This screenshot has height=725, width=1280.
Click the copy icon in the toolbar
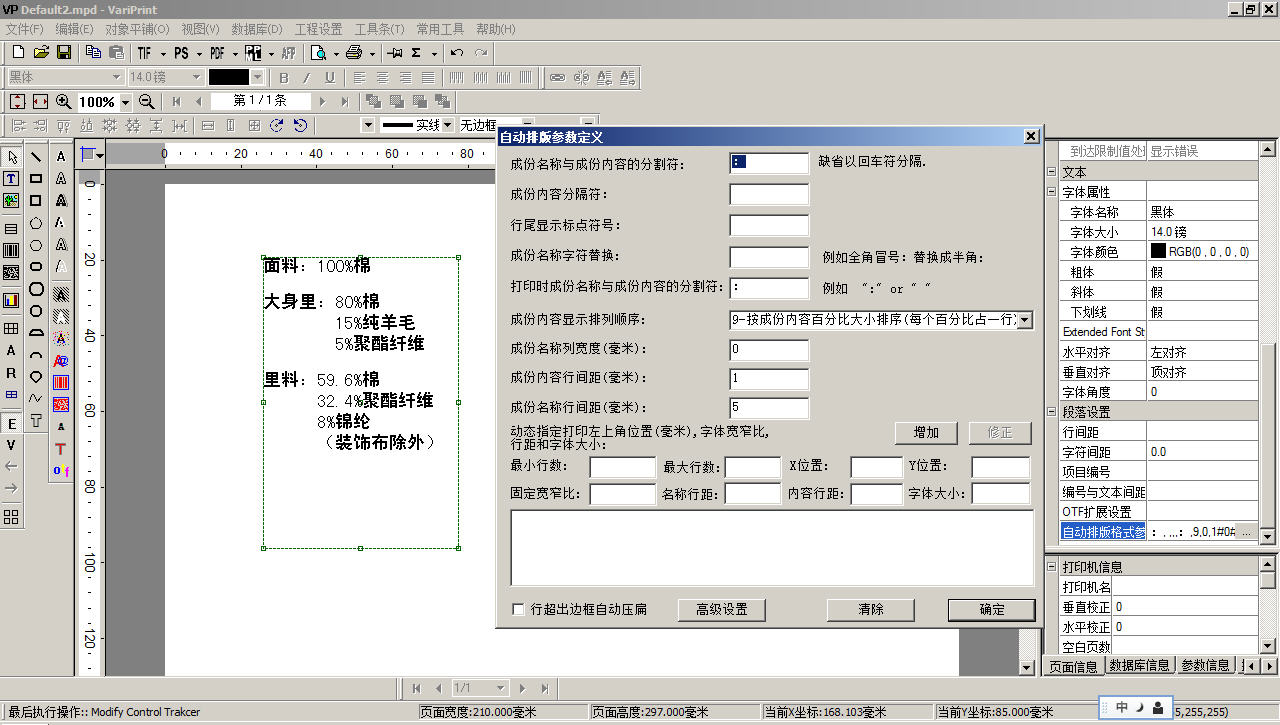(94, 52)
